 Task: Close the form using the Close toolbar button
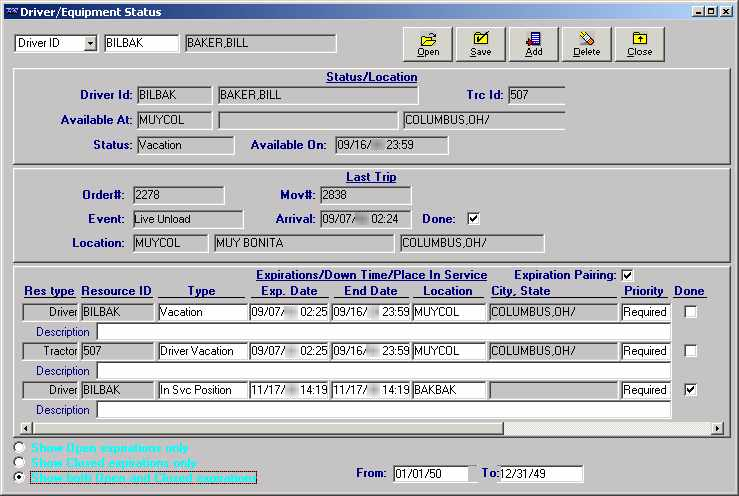click(639, 43)
